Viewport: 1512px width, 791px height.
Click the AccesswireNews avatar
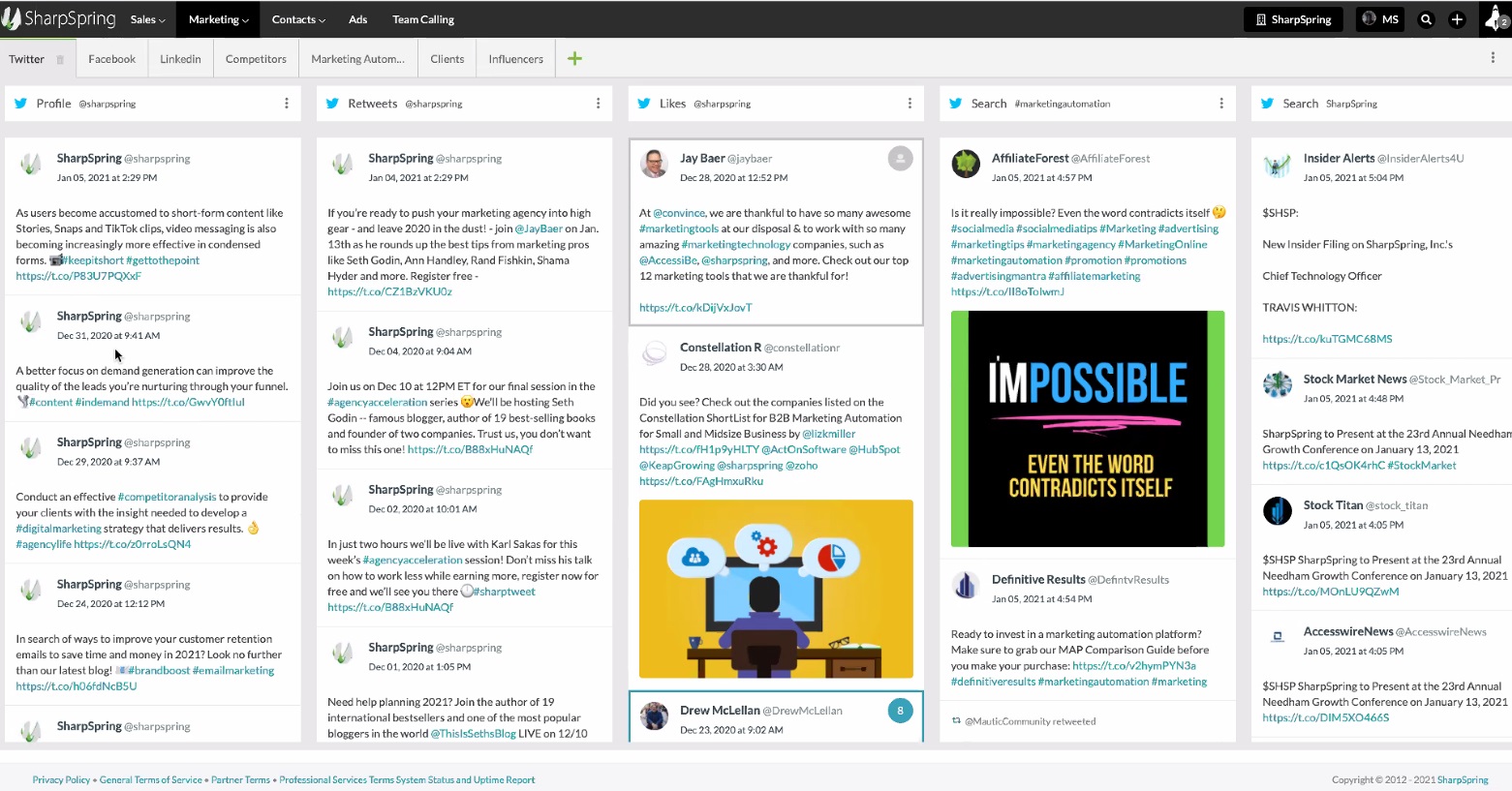(x=1278, y=637)
